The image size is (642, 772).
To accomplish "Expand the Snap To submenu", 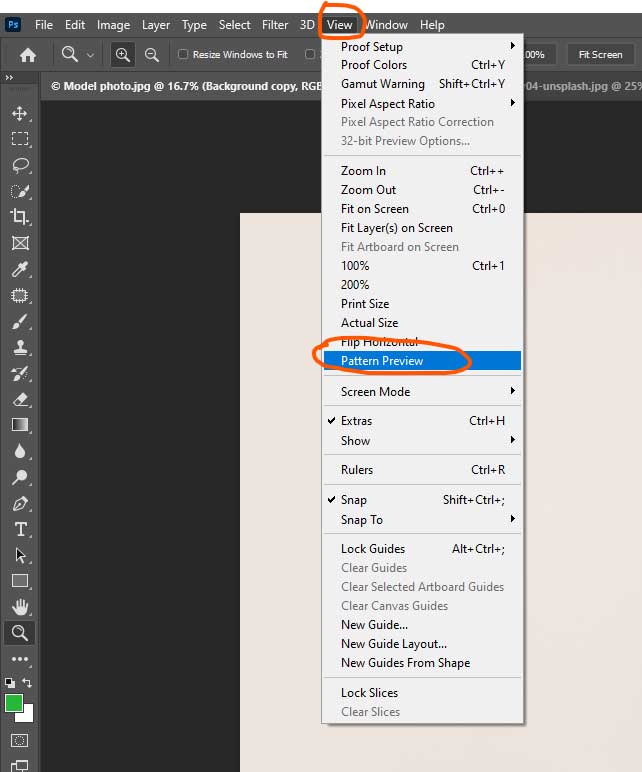I will [422, 519].
